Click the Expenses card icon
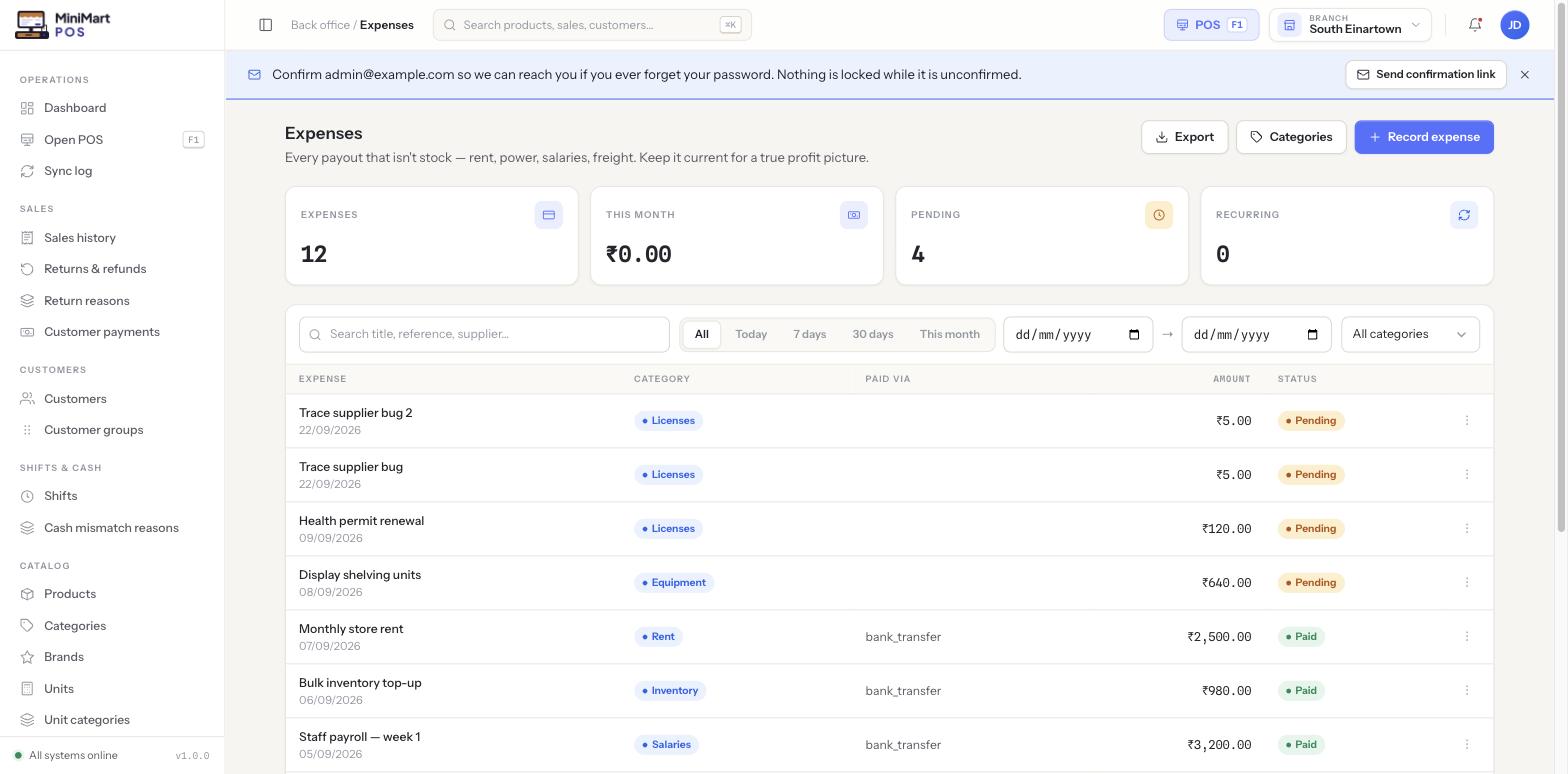 [x=549, y=215]
